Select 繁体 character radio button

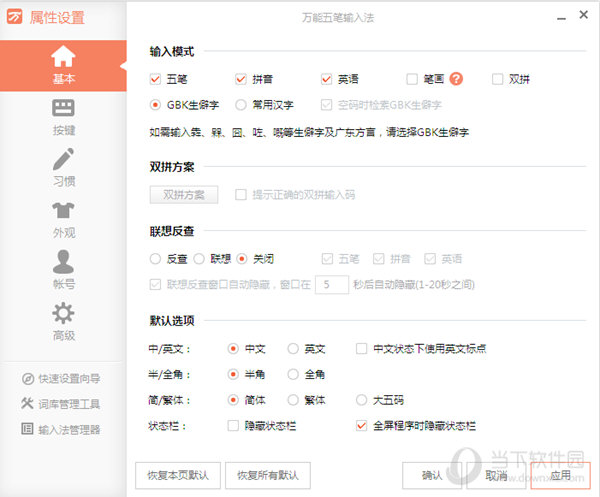coord(293,400)
